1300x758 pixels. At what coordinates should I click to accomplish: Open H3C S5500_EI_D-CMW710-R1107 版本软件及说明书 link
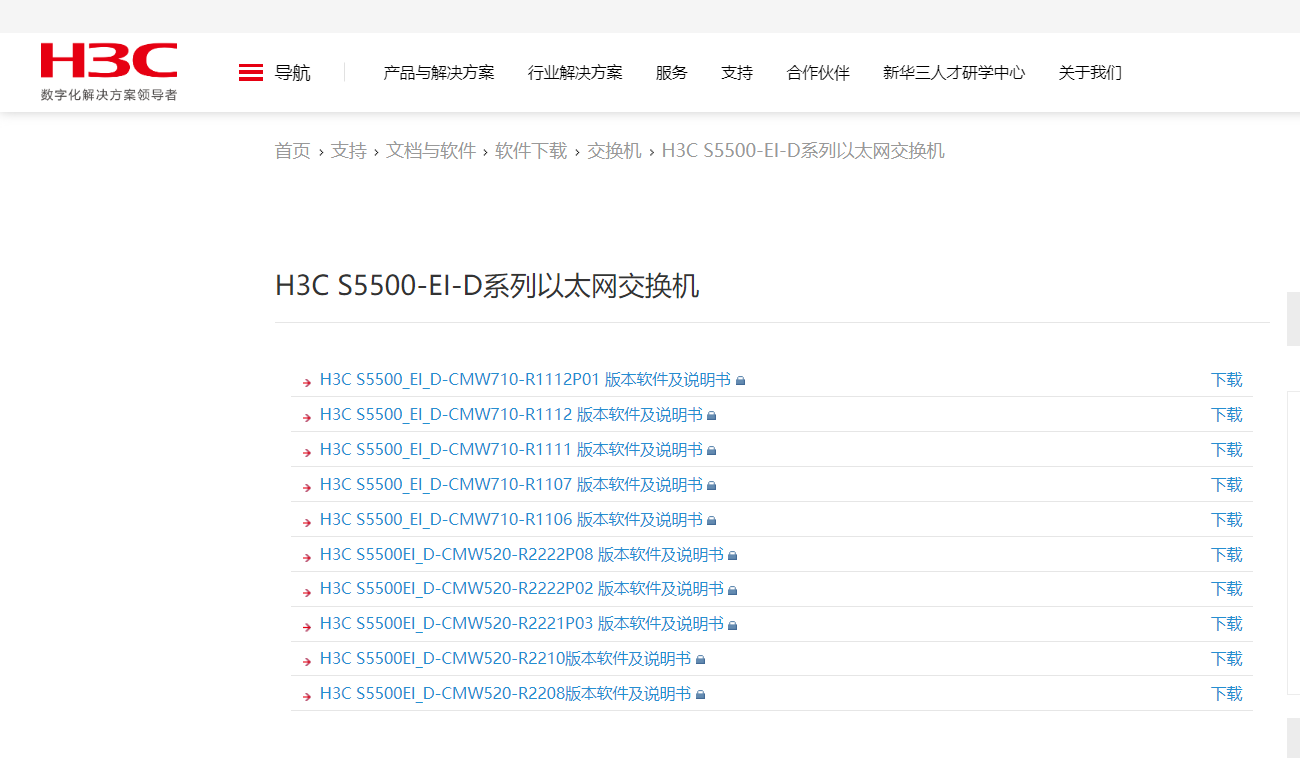click(511, 485)
